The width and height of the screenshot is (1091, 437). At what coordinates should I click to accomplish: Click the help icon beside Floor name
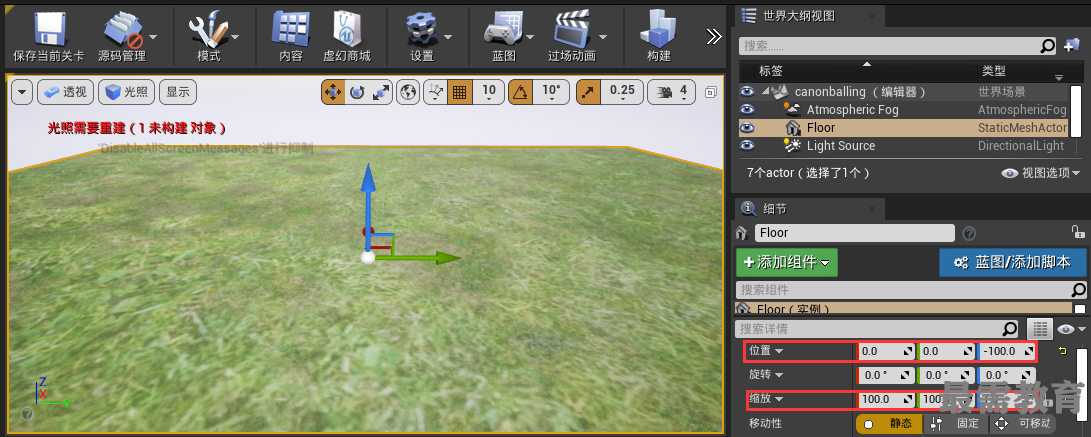(x=969, y=233)
